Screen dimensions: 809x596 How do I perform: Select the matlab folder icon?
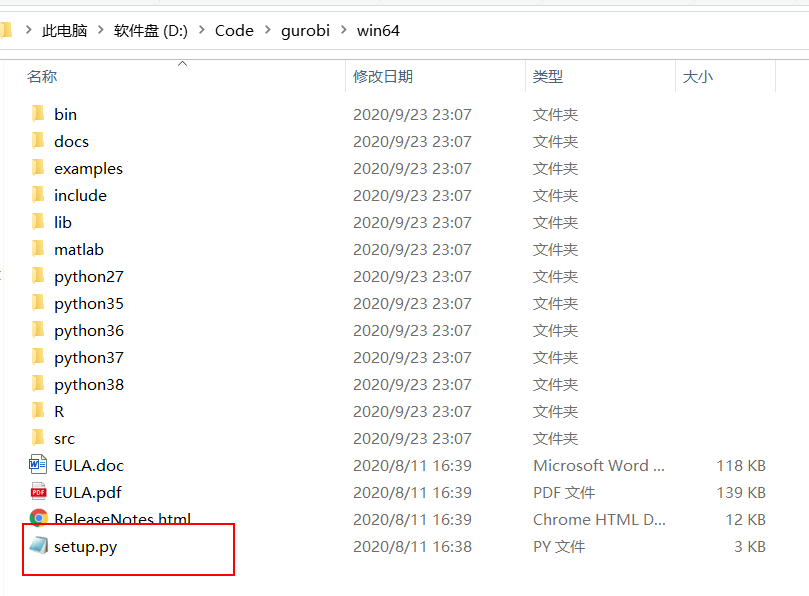[x=38, y=249]
